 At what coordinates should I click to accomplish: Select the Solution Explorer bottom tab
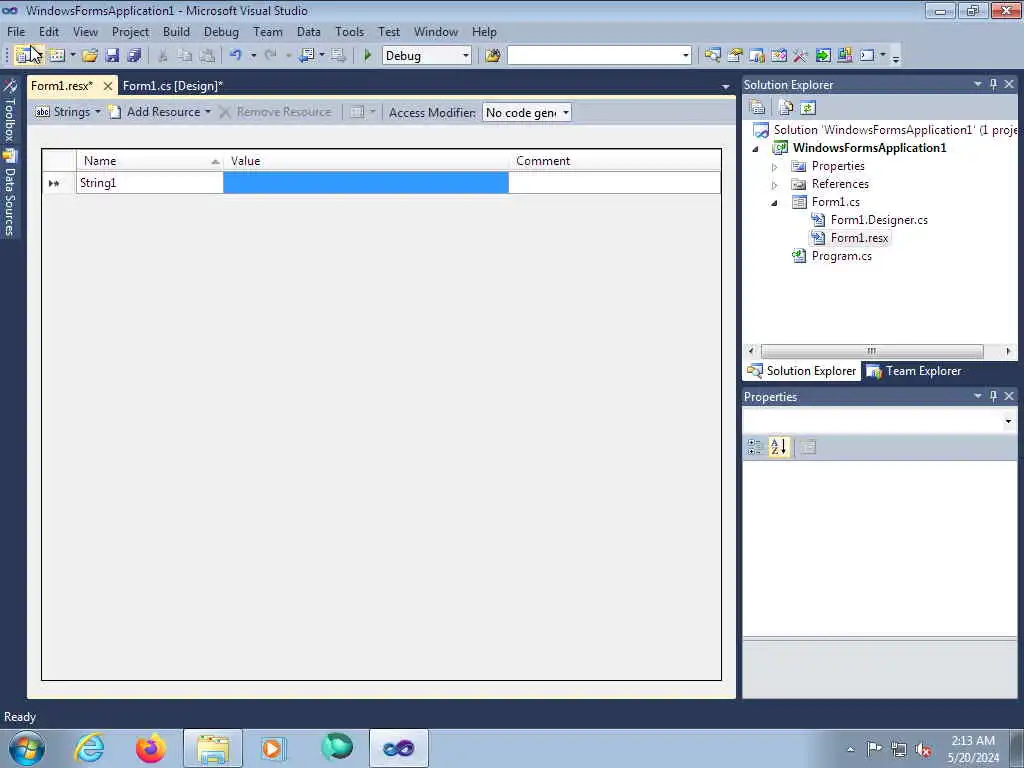(x=802, y=371)
